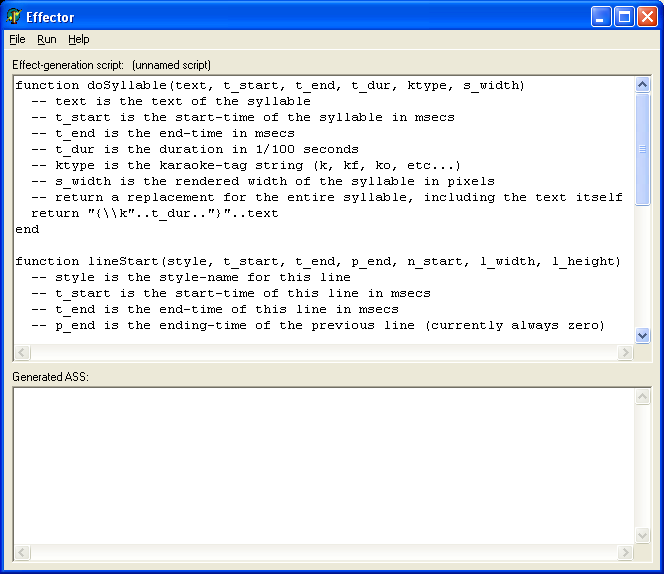Click the '(unnamed script)' name label

click(172, 65)
